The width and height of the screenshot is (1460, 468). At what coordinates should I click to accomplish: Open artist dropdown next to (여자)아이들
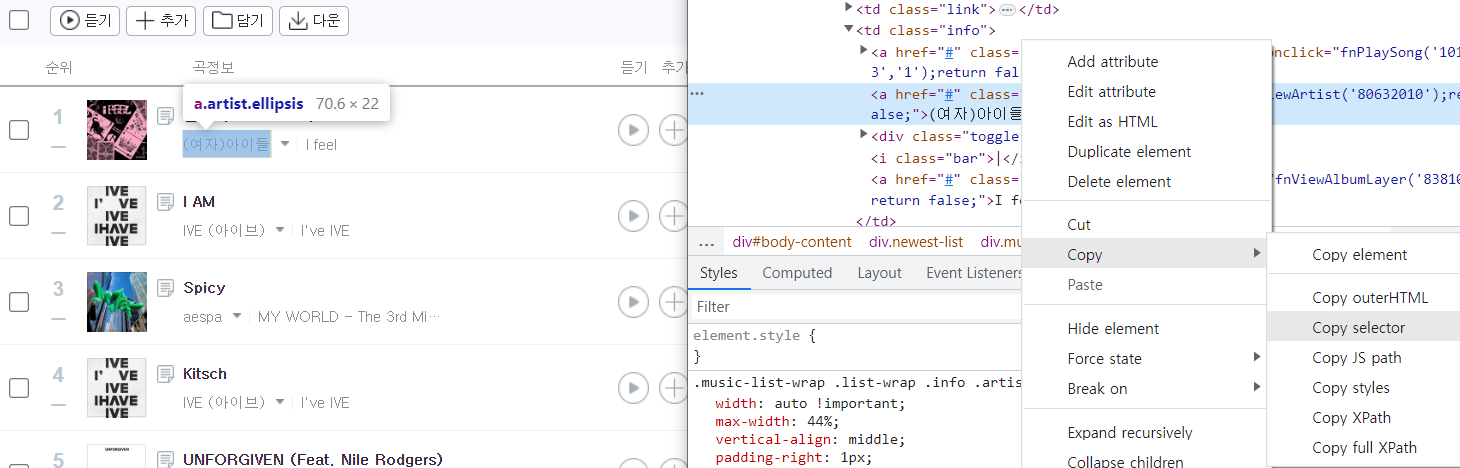point(285,144)
